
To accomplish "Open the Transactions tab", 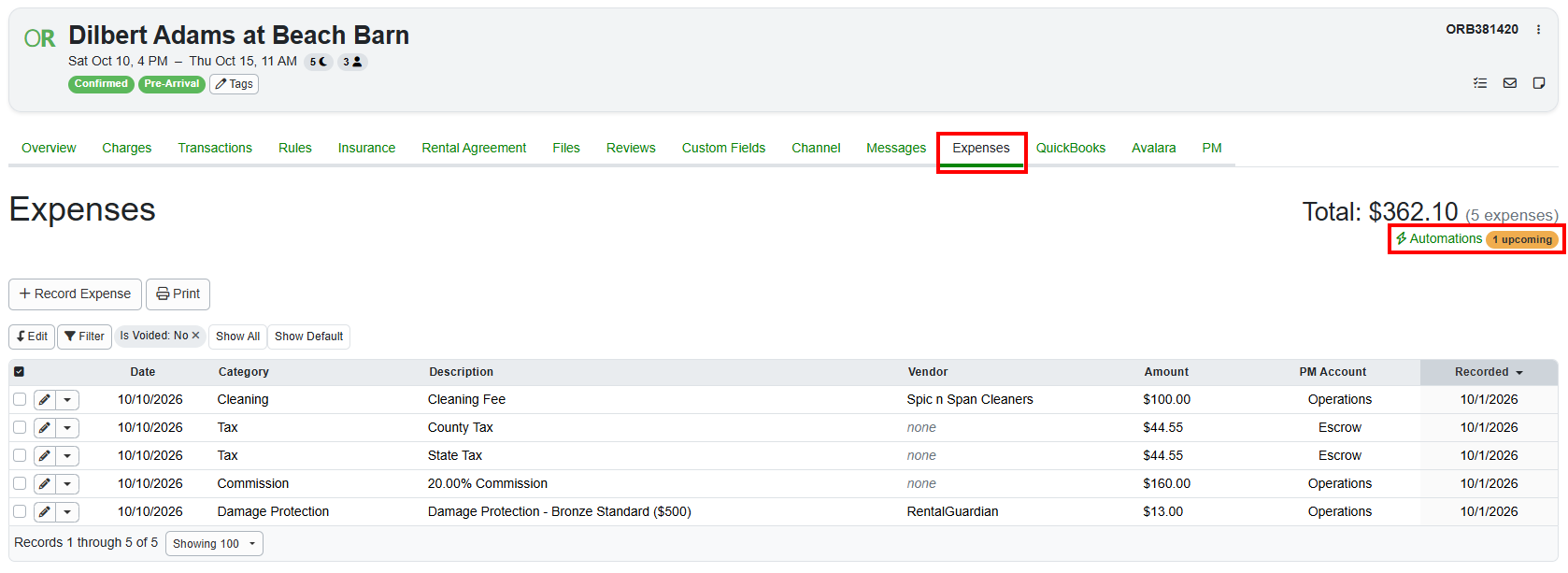I will 215,148.
